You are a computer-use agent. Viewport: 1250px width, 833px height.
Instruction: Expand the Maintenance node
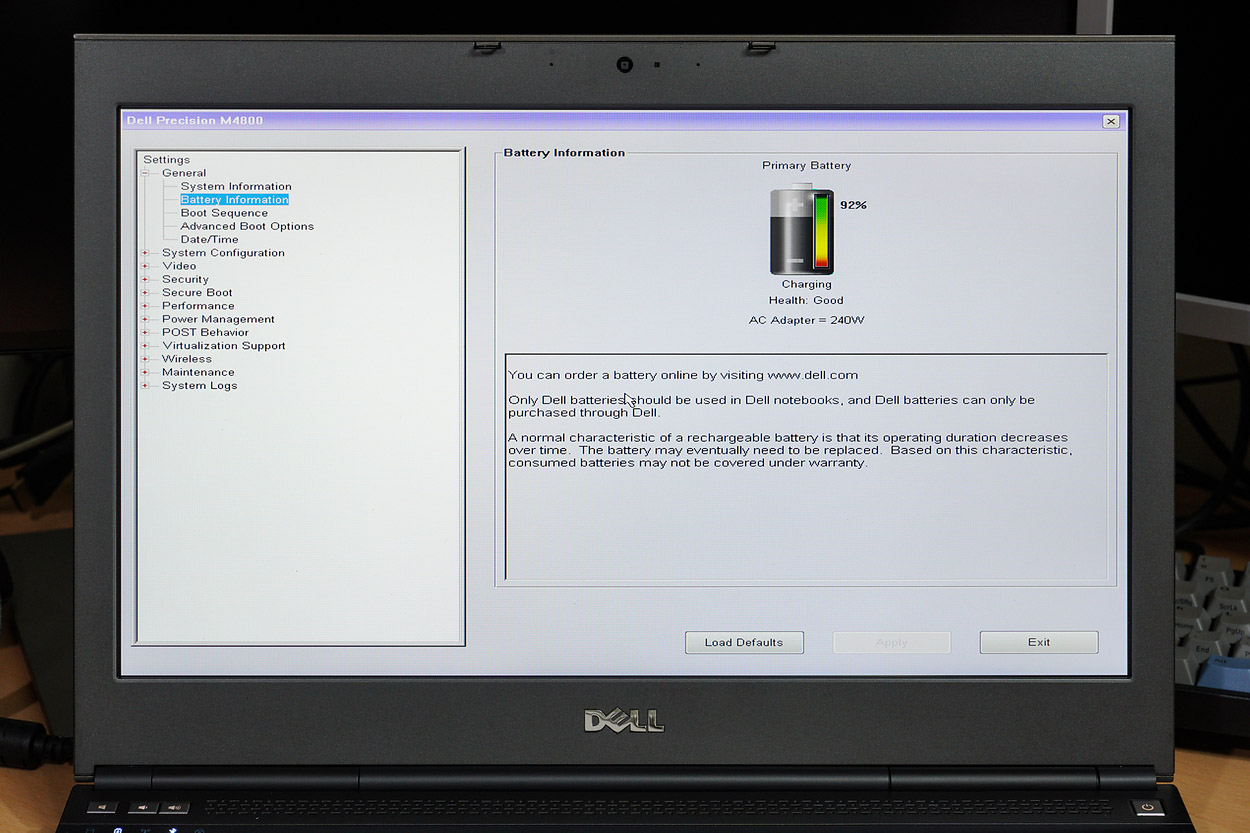145,372
